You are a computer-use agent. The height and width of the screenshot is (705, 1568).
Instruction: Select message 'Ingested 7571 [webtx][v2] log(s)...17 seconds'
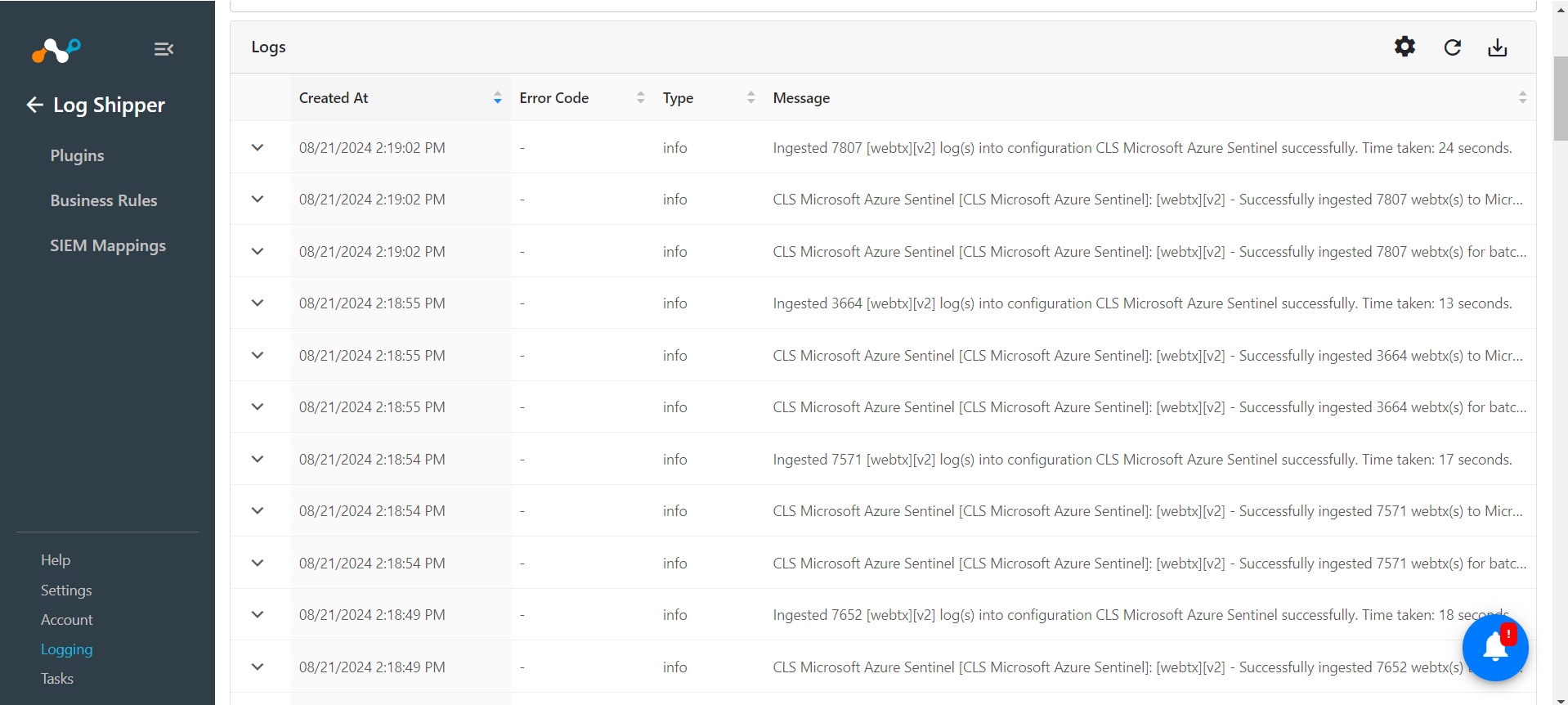(1142, 460)
